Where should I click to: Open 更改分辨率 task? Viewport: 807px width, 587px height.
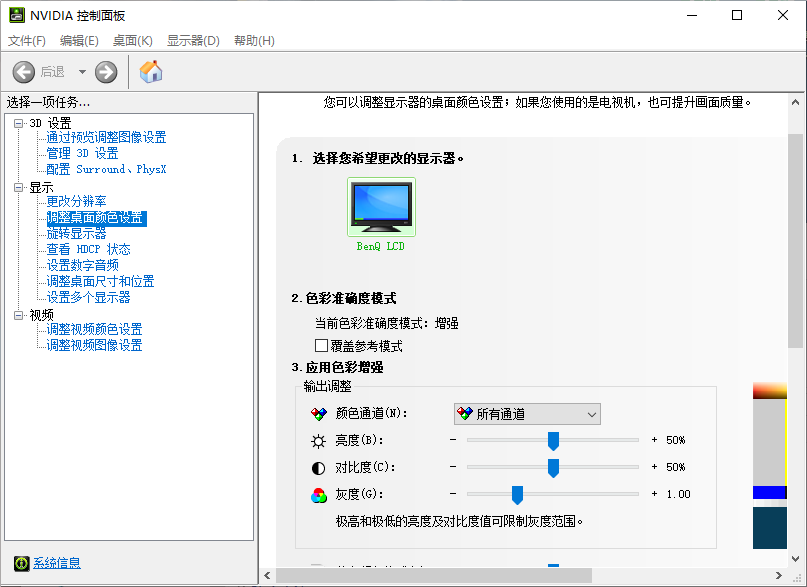coord(77,201)
